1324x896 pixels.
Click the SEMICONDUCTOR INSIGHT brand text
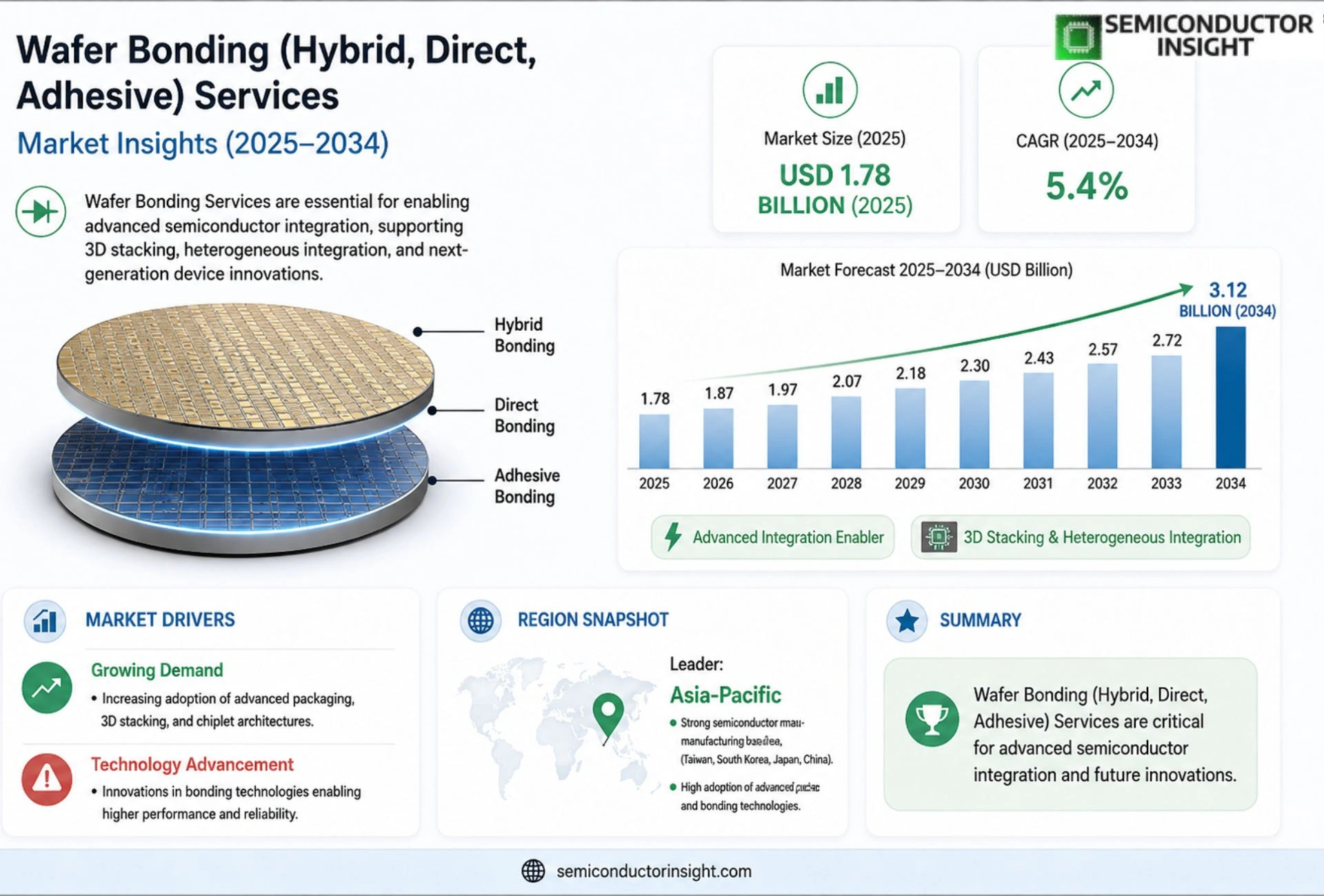pyautogui.click(x=1208, y=35)
